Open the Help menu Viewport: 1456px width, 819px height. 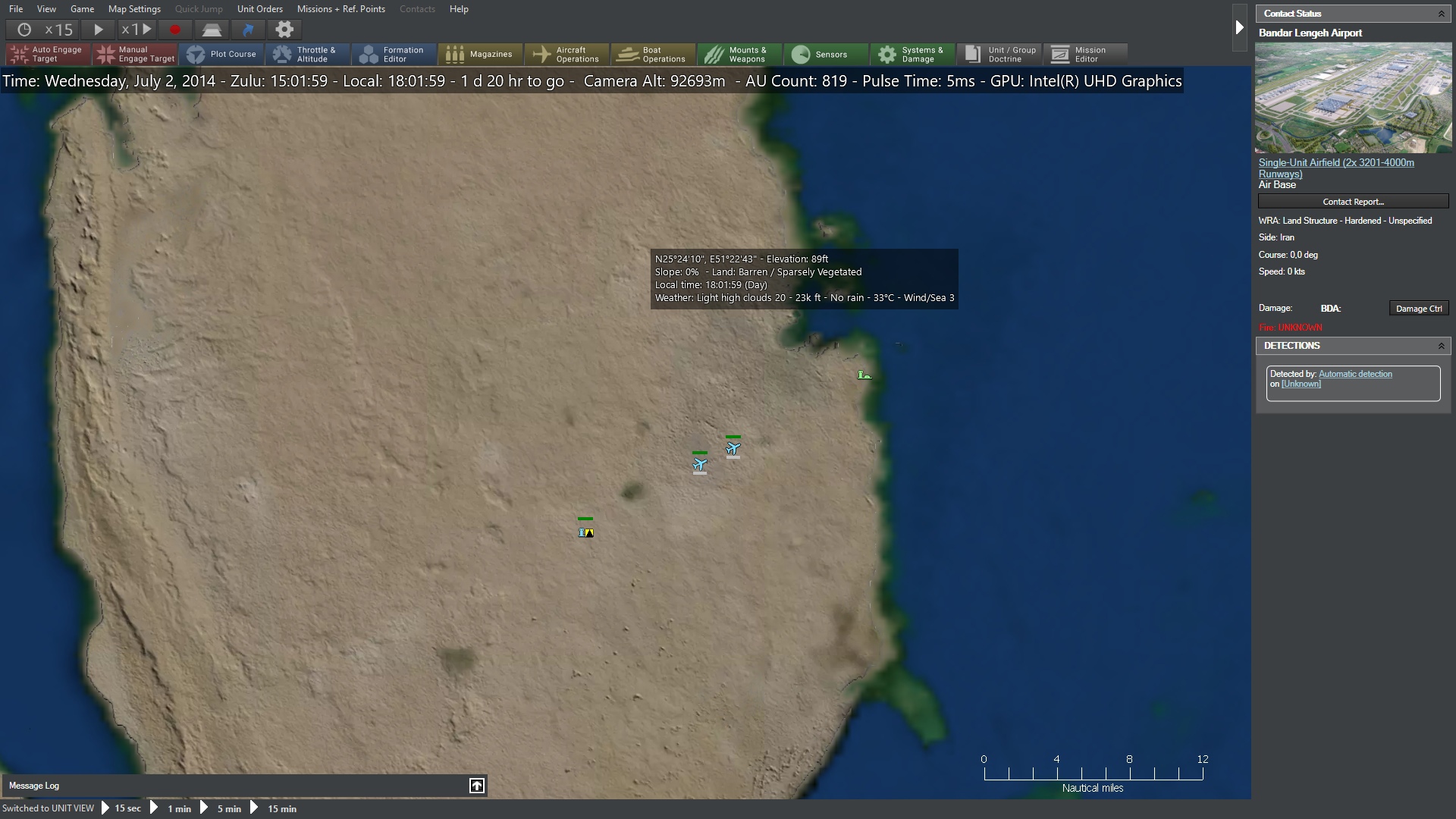point(459,9)
